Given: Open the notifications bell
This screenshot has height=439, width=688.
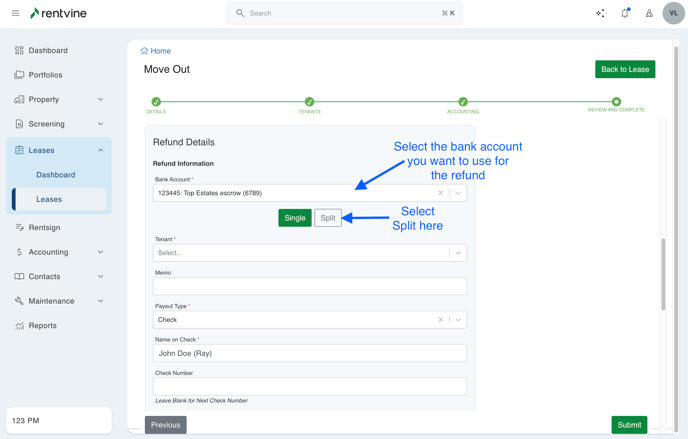Looking at the screenshot, I should (625, 13).
